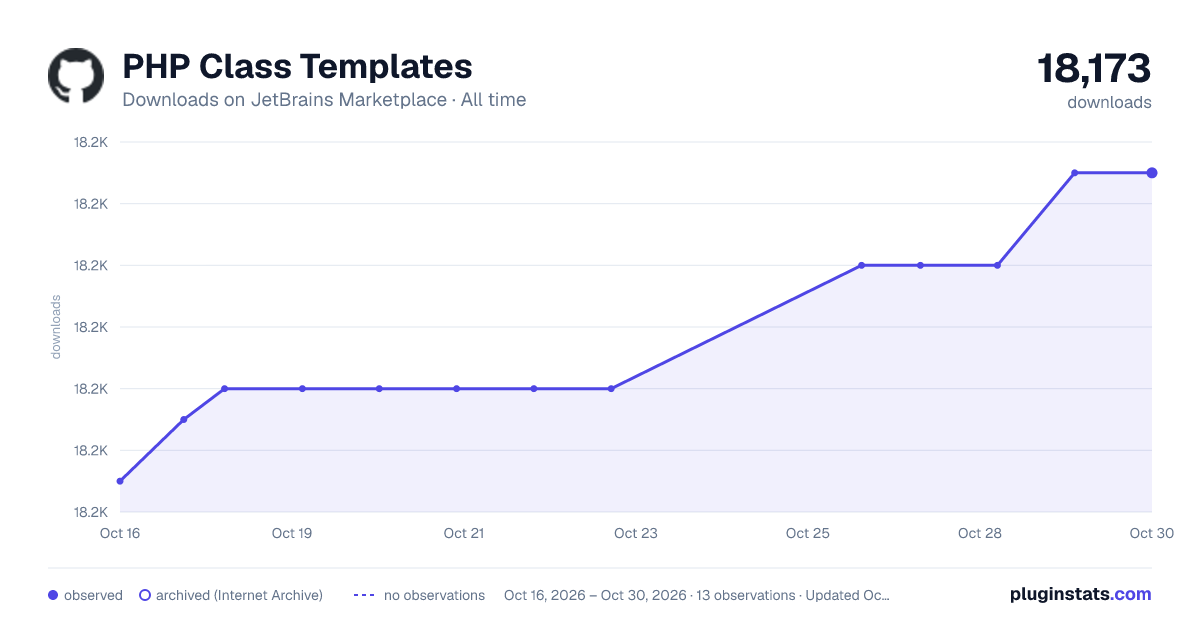Select the final Oct 30 data point
Image resolution: width=1200 pixels, height=630 pixels.
pyautogui.click(x=1152, y=173)
